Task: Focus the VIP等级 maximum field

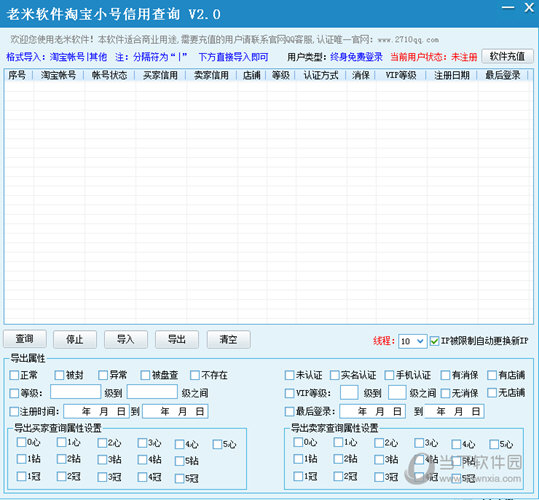Action: pyautogui.click(x=397, y=392)
